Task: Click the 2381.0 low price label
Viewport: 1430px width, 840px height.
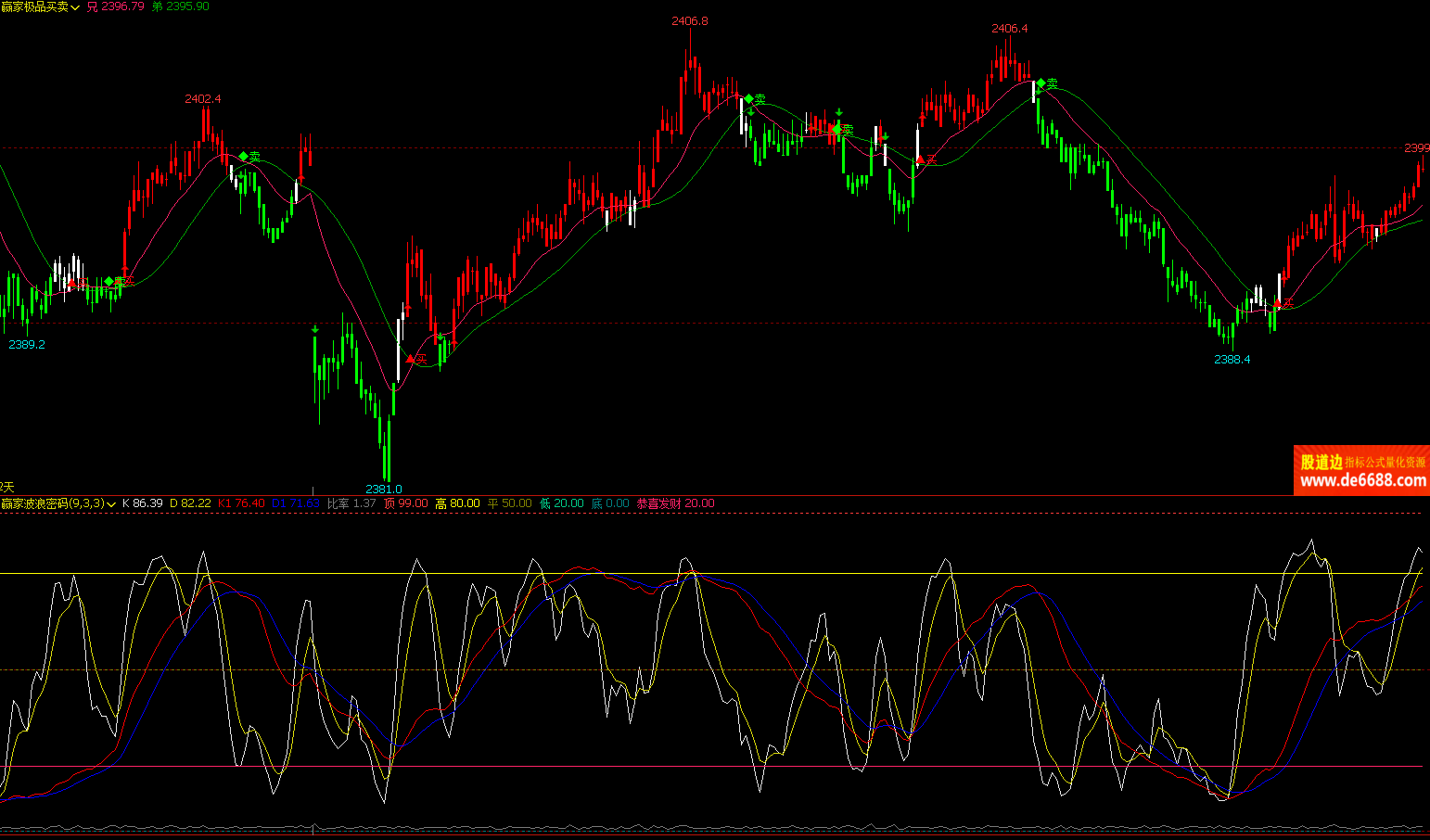Action: click(384, 489)
